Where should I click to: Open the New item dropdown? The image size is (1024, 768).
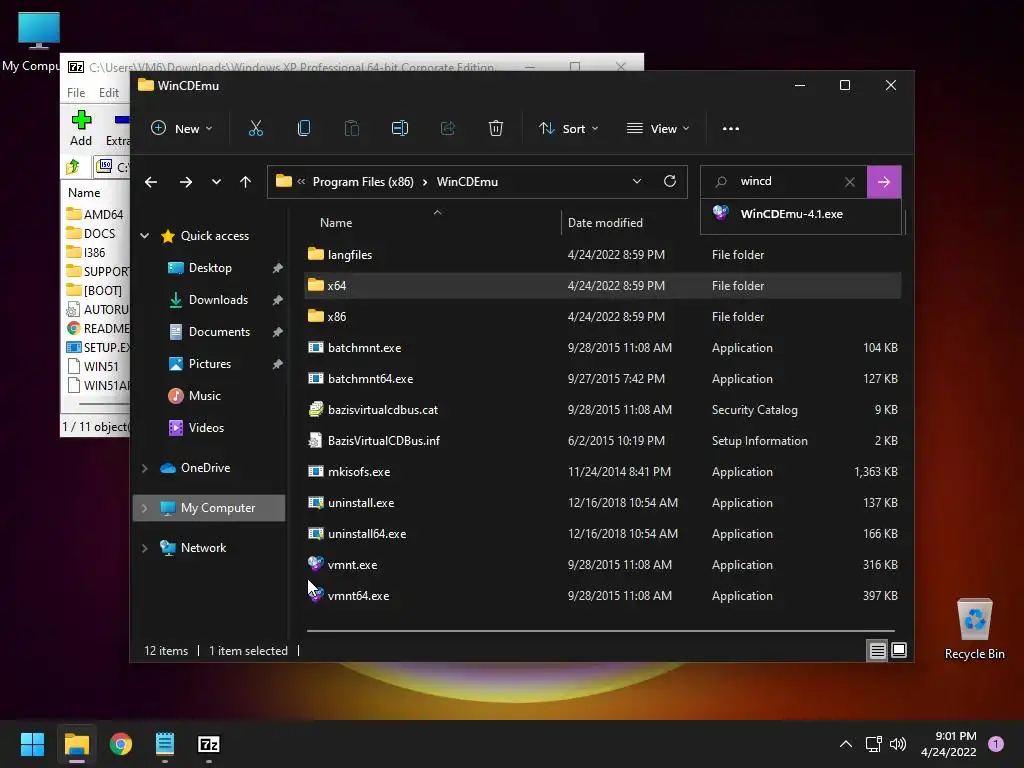(x=182, y=129)
